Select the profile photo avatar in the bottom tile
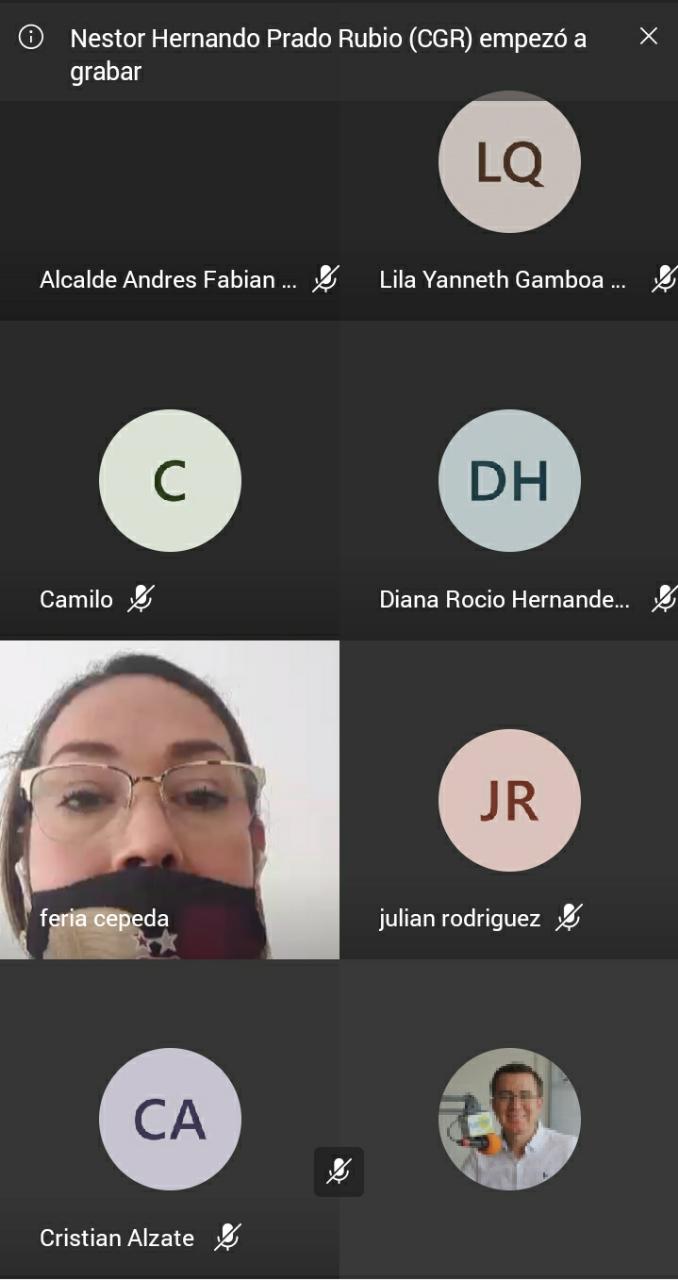 click(x=509, y=1119)
